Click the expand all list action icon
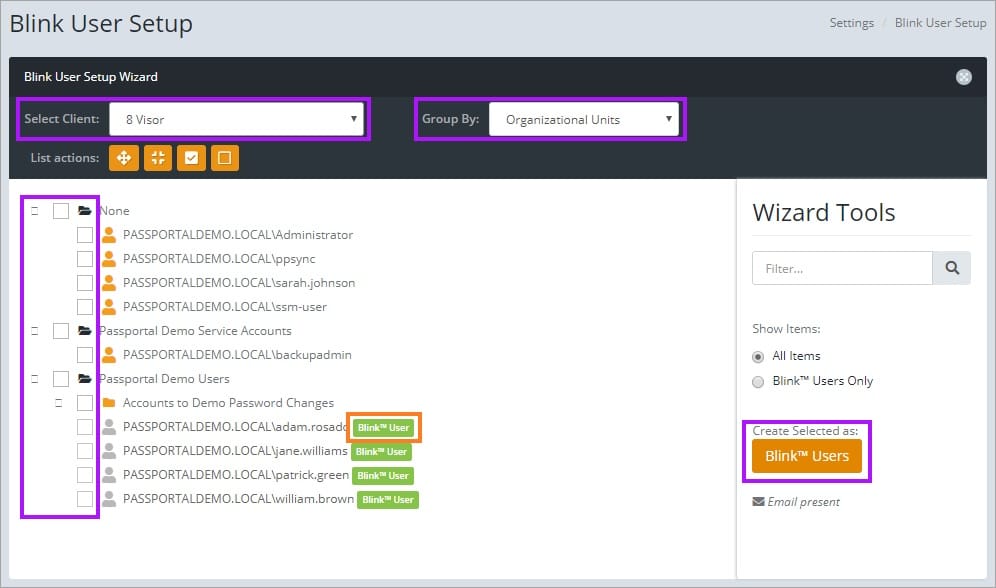The image size is (996, 588). 124,158
